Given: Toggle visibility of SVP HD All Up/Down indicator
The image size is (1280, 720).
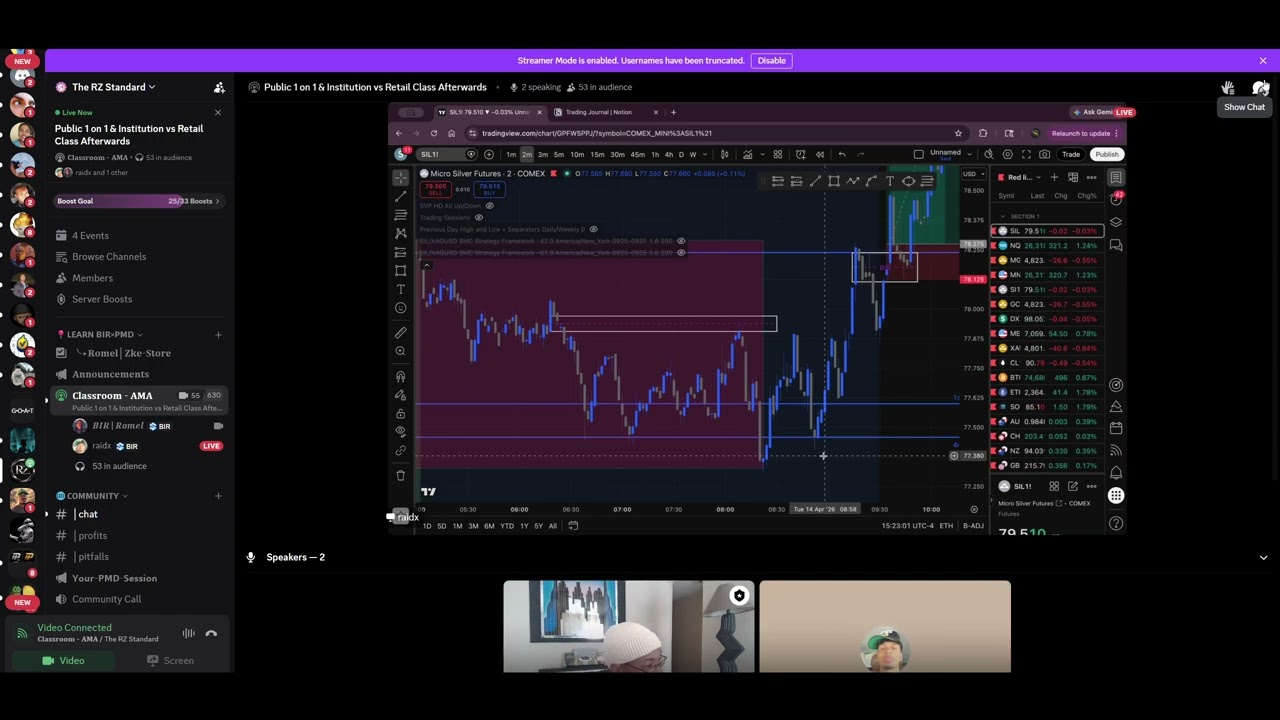Looking at the screenshot, I should [489, 206].
